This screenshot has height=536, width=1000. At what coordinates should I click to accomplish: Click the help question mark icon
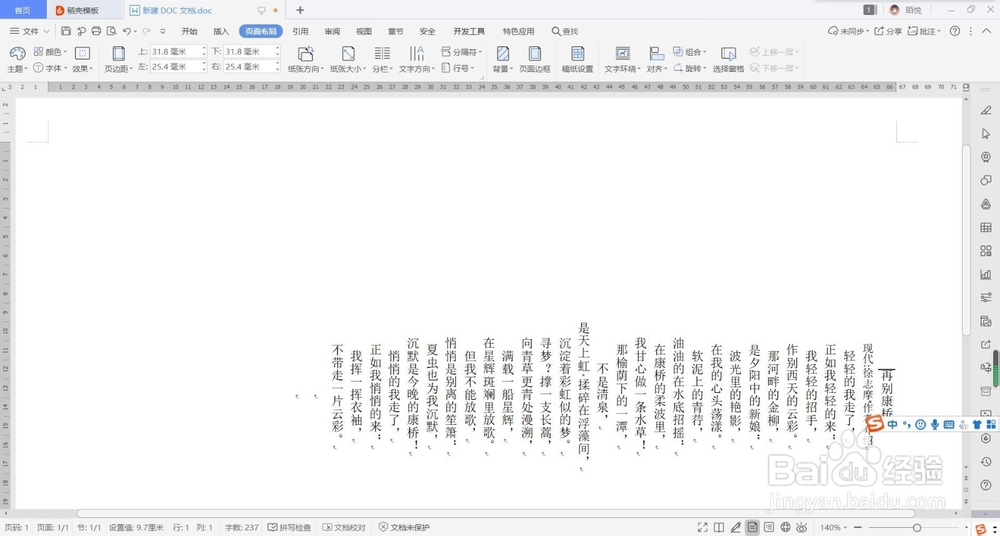coord(955,31)
